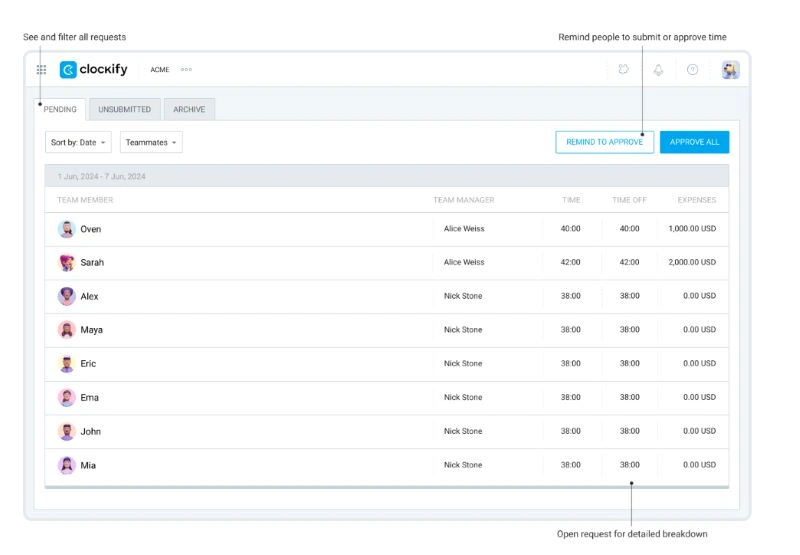Open the Teammates filter dropdown
The width and height of the screenshot is (800, 555).
(x=151, y=143)
